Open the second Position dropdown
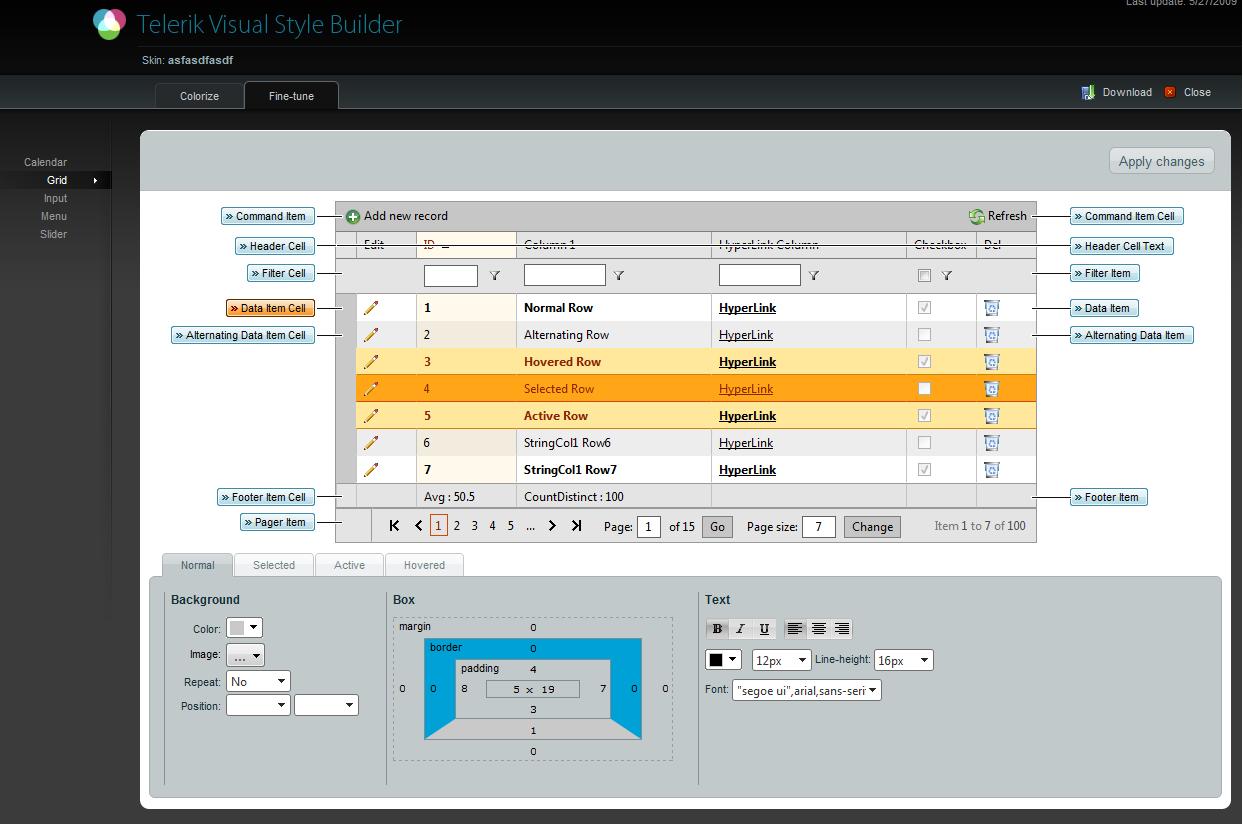Viewport: 1243px width, 824px height. [x=326, y=705]
